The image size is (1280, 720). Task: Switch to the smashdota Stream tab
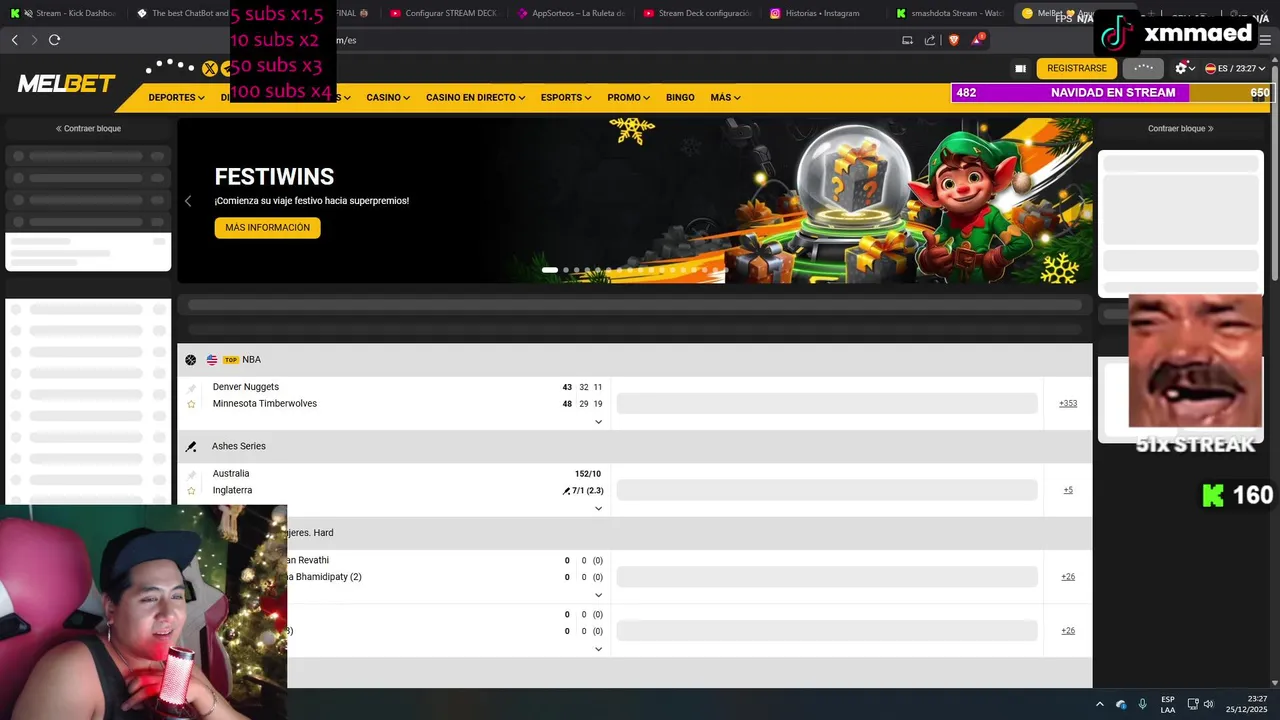click(951, 13)
